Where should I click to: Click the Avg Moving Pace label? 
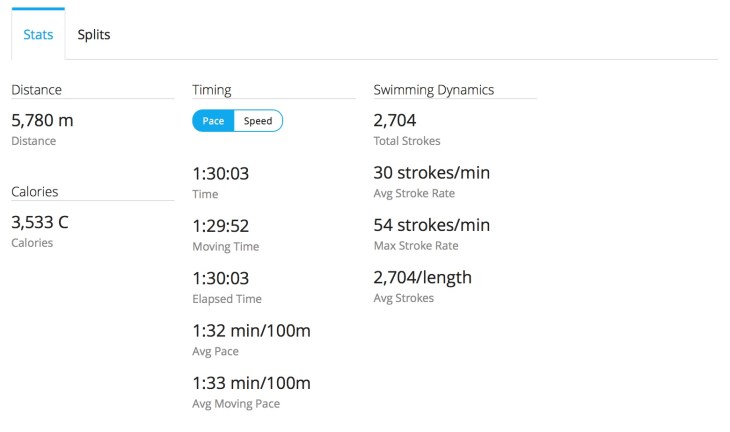(x=236, y=404)
